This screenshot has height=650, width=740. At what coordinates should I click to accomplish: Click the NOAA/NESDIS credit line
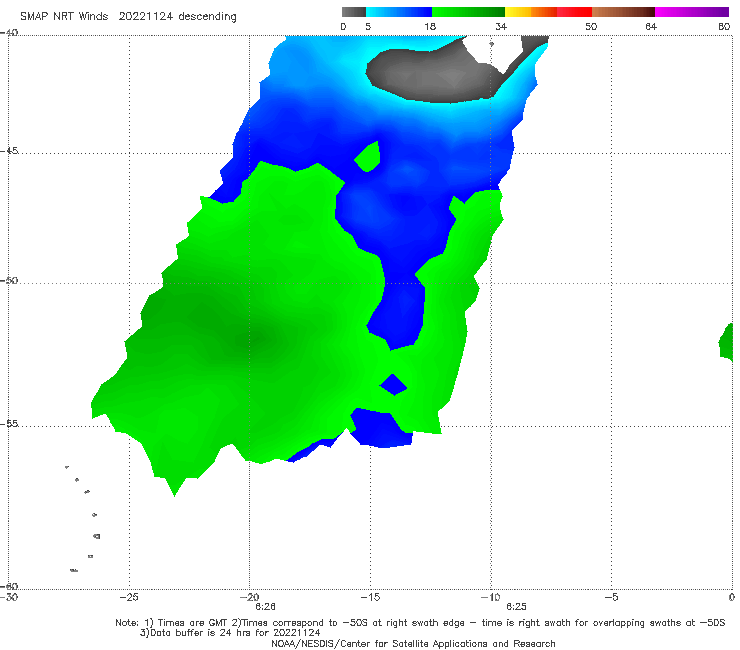413,643
